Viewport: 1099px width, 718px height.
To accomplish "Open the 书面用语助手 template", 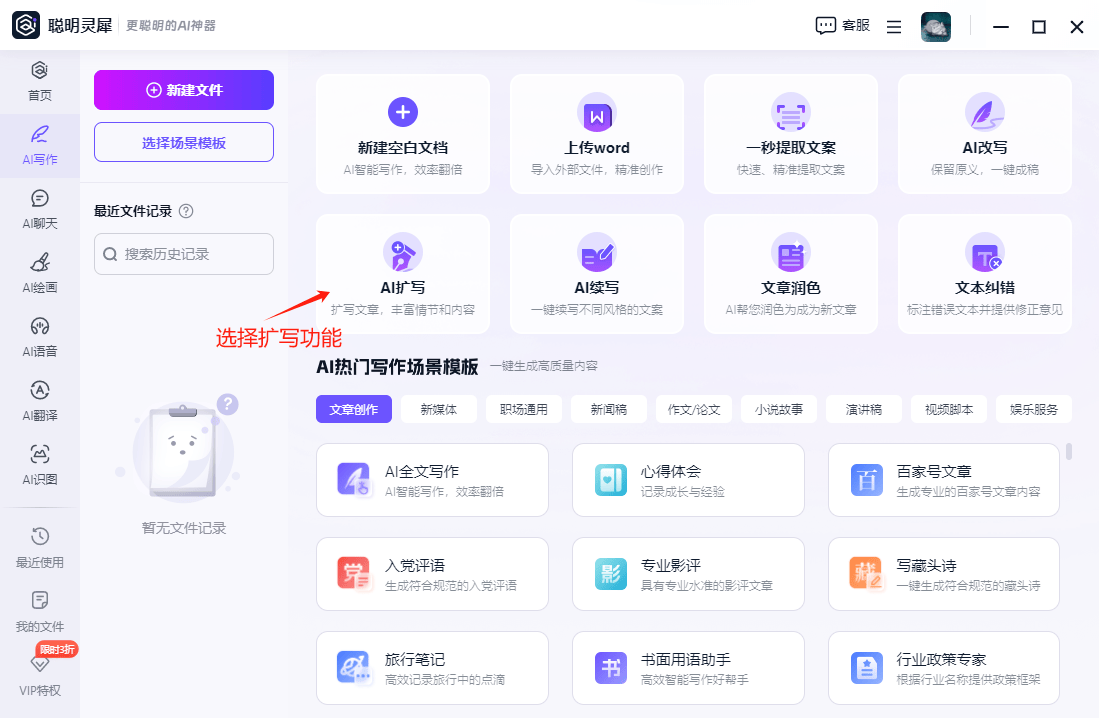I will [x=688, y=668].
